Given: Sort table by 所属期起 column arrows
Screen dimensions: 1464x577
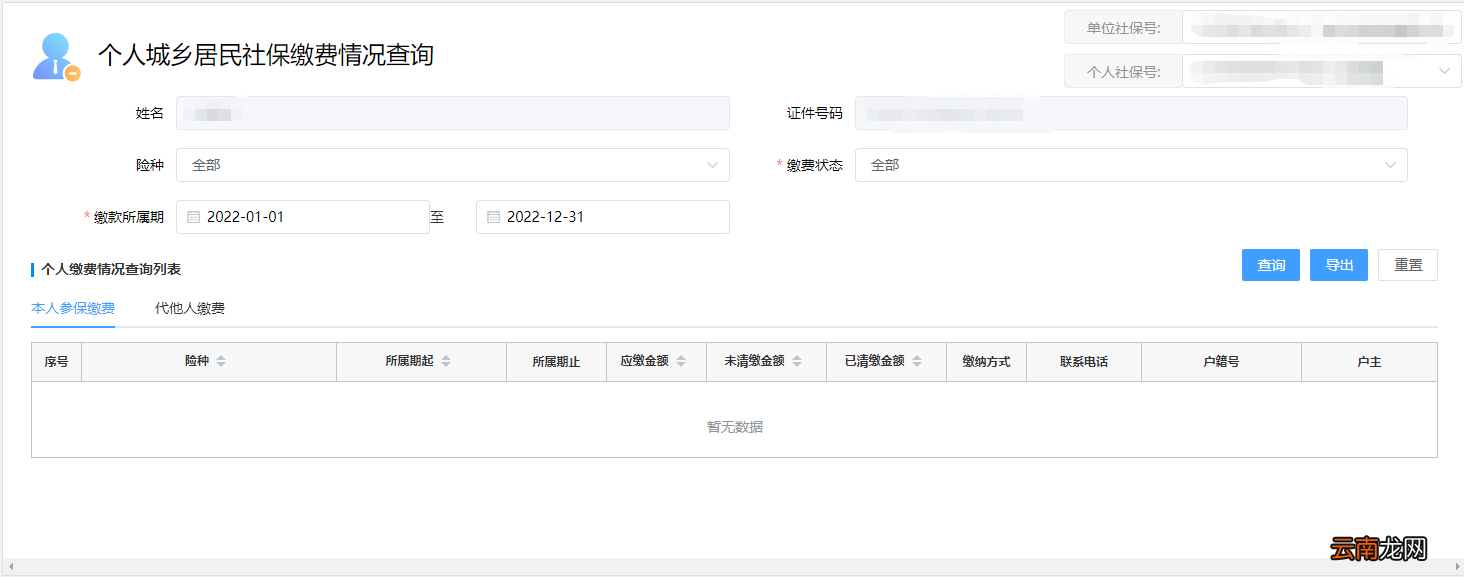Looking at the screenshot, I should tap(446, 361).
